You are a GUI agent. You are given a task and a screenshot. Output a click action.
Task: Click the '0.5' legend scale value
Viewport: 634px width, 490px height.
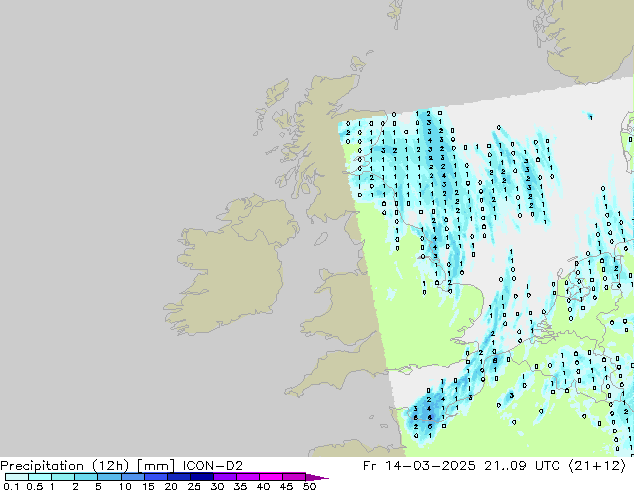point(35,486)
